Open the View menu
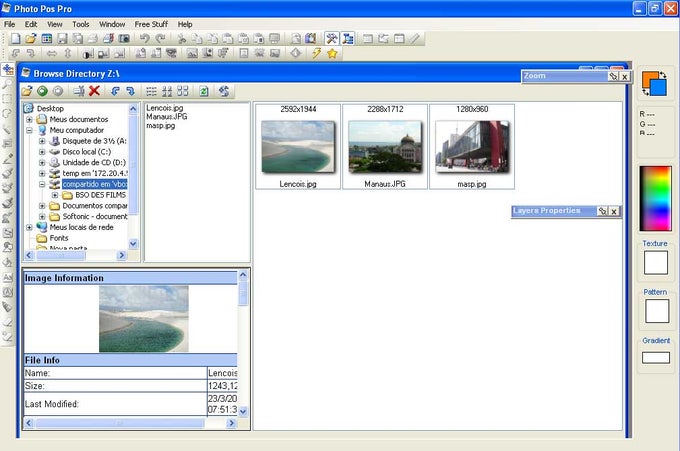The image size is (680, 451). [54, 24]
